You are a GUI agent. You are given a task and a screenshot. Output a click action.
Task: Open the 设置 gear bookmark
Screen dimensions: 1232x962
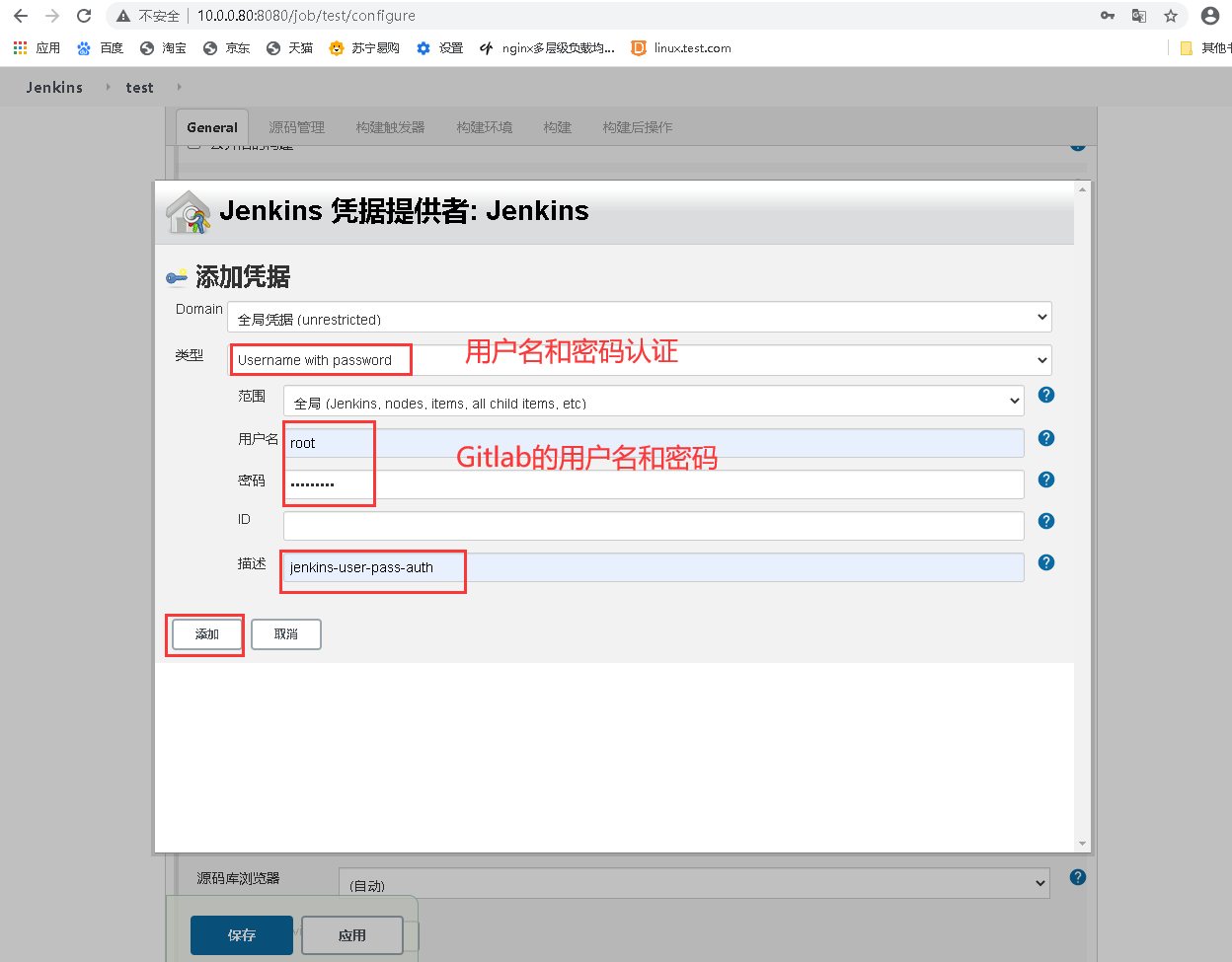[440, 47]
